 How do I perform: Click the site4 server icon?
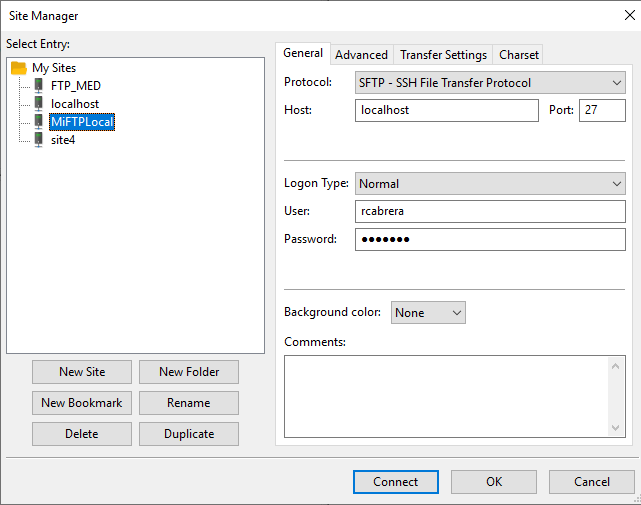coord(39,140)
